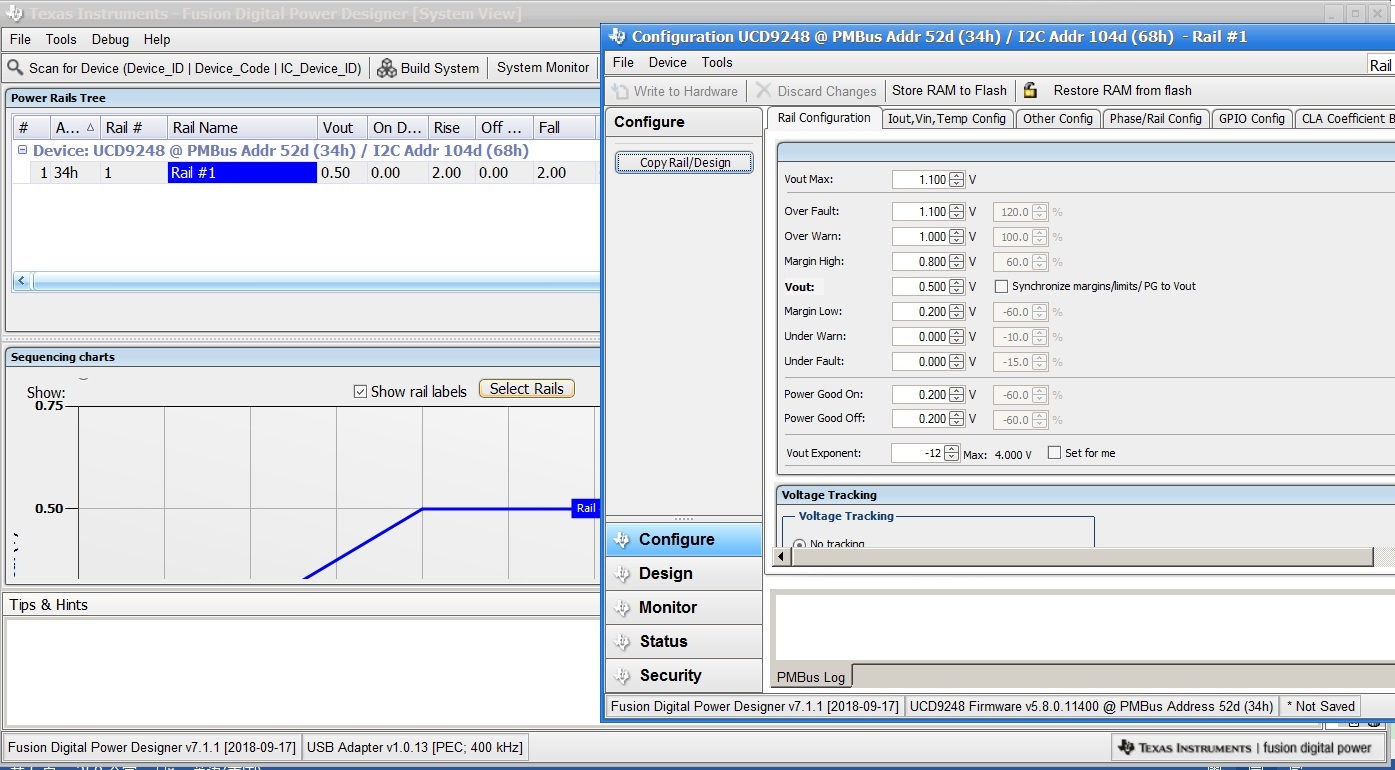The height and width of the screenshot is (770, 1395).
Task: Open the Help menu
Action: point(157,39)
